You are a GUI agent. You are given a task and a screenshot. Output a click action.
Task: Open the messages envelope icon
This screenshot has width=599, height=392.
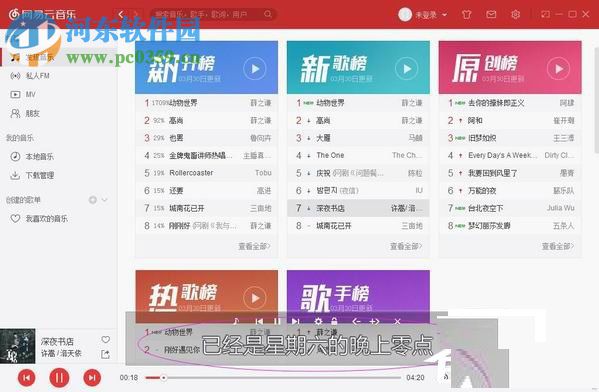click(x=491, y=15)
